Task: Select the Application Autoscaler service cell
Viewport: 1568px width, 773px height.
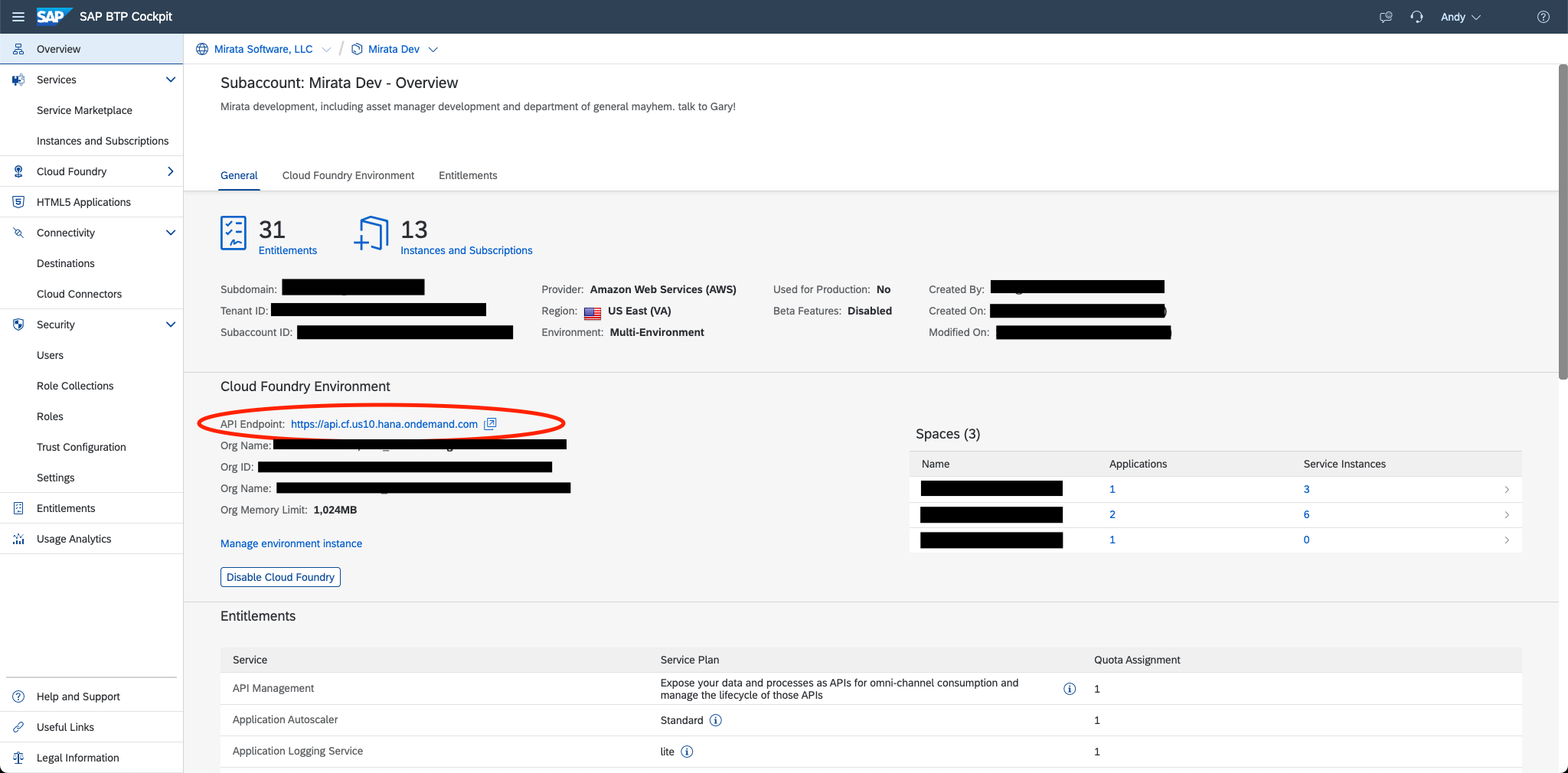Action: pyautogui.click(x=285, y=719)
